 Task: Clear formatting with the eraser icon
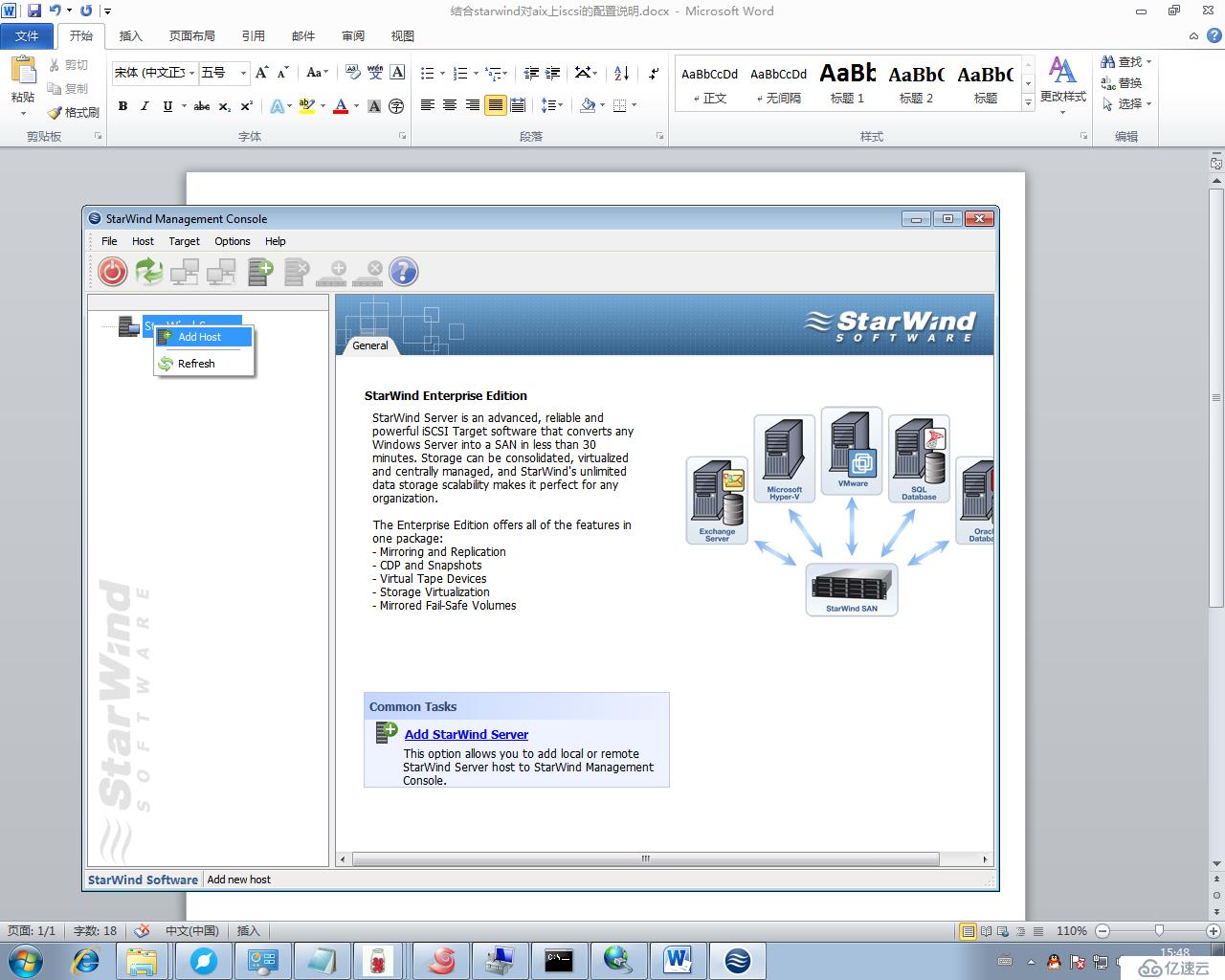pyautogui.click(x=352, y=73)
